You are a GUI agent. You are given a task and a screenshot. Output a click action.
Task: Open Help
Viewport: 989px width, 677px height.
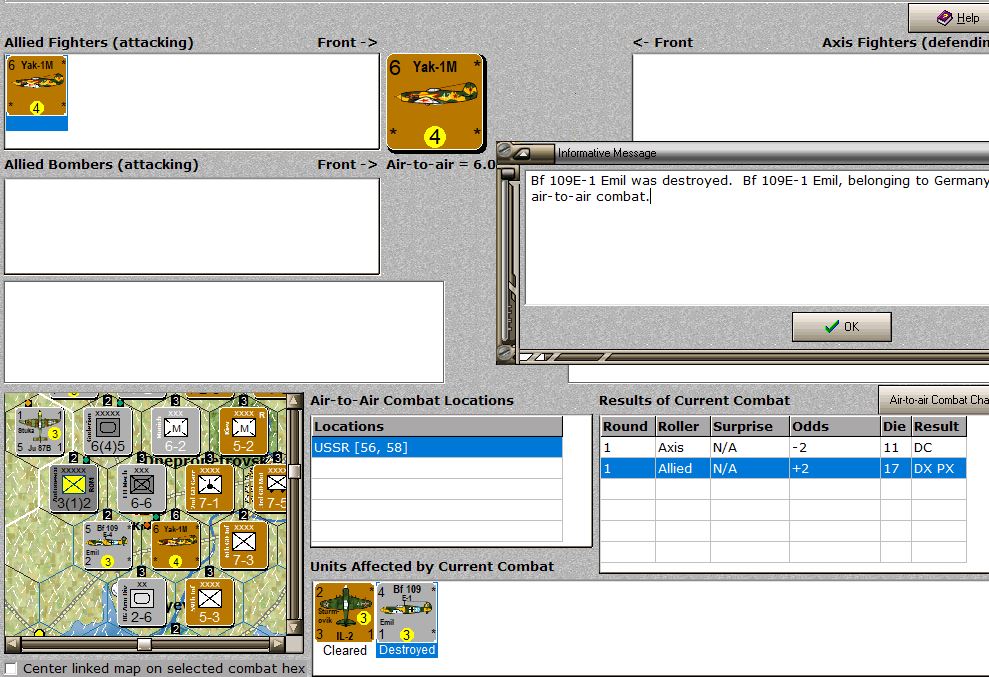(x=949, y=18)
